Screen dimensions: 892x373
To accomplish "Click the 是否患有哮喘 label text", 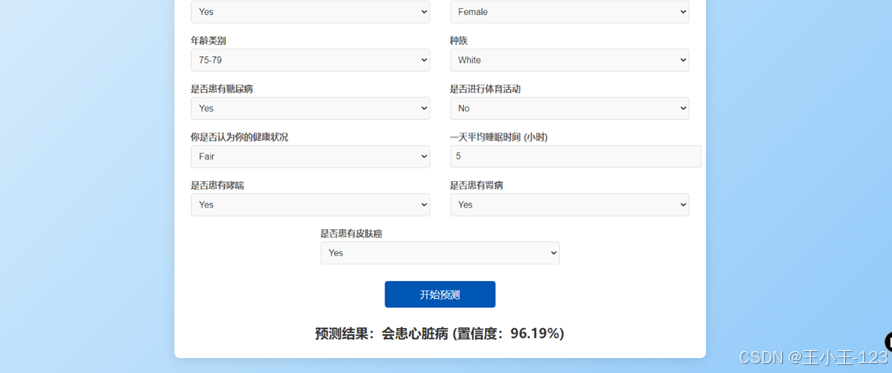I will 217,186.
